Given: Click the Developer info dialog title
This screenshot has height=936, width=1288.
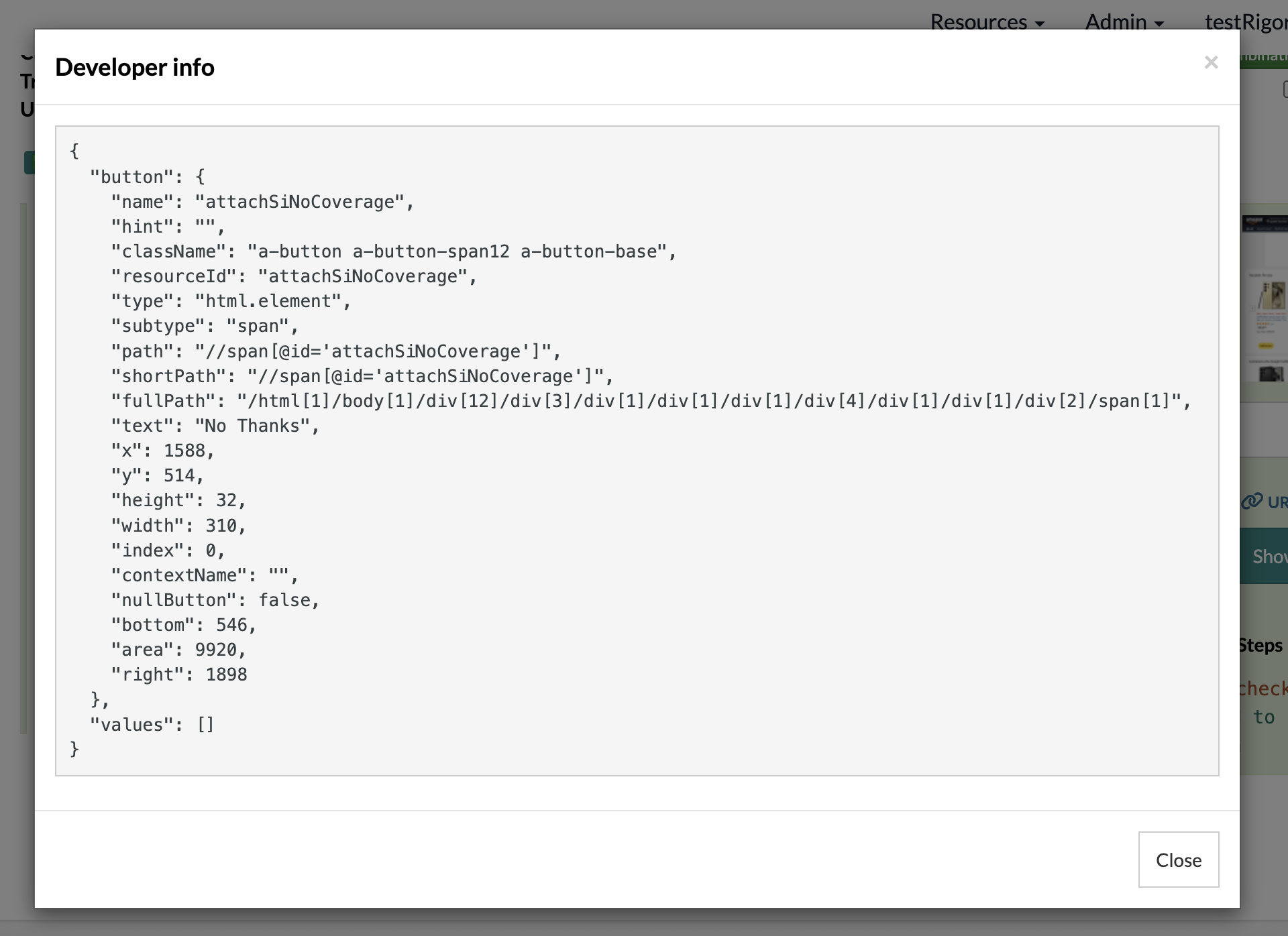Looking at the screenshot, I should point(135,67).
